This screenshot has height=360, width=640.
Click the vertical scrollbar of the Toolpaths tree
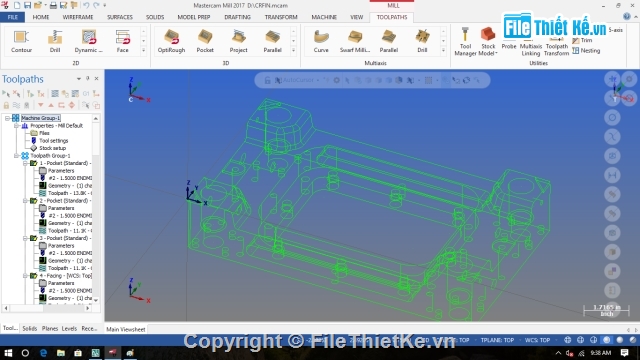coord(96,209)
